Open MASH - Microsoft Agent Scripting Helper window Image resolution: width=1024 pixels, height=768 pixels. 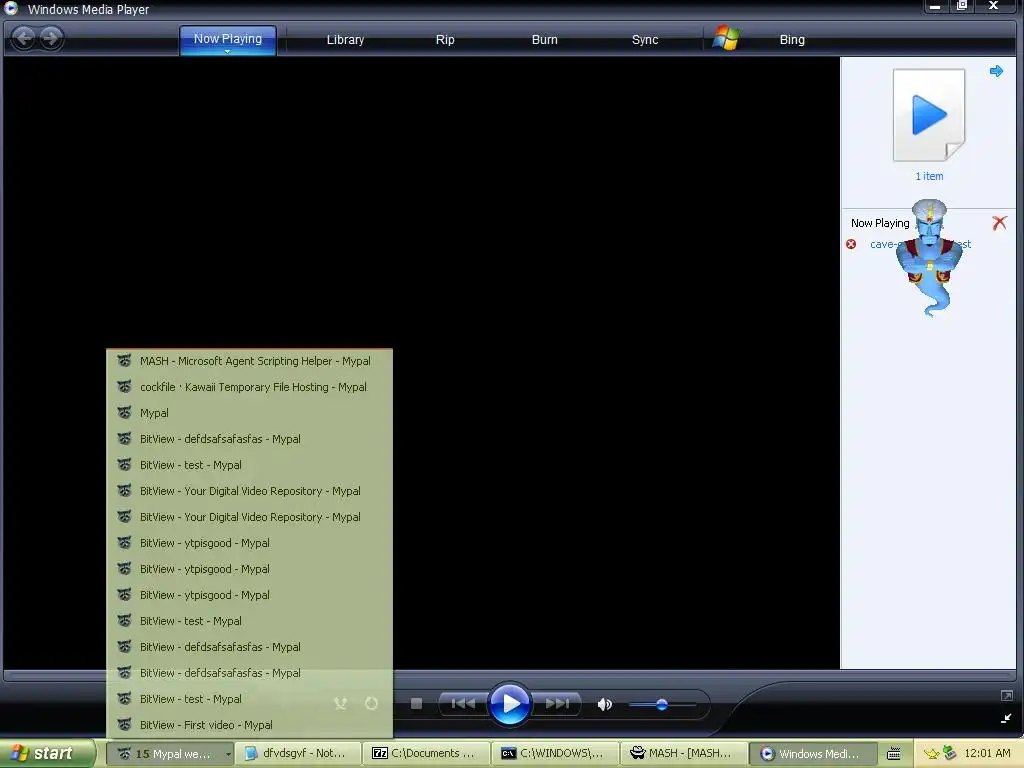tap(249, 361)
